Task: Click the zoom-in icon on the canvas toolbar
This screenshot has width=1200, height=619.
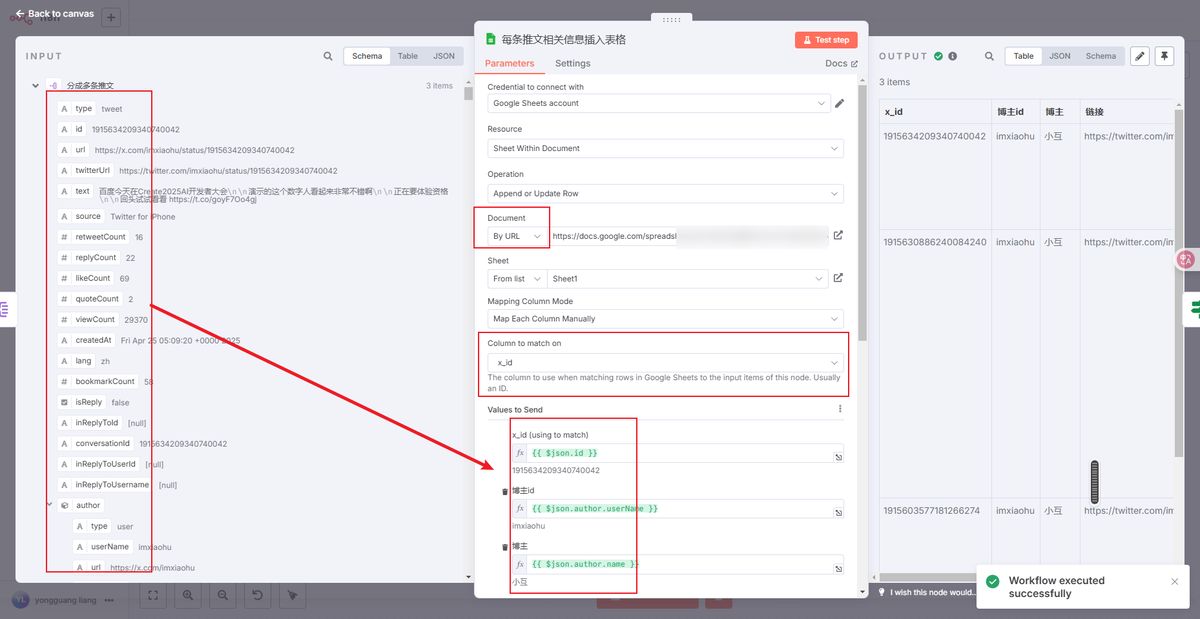Action: [x=188, y=595]
